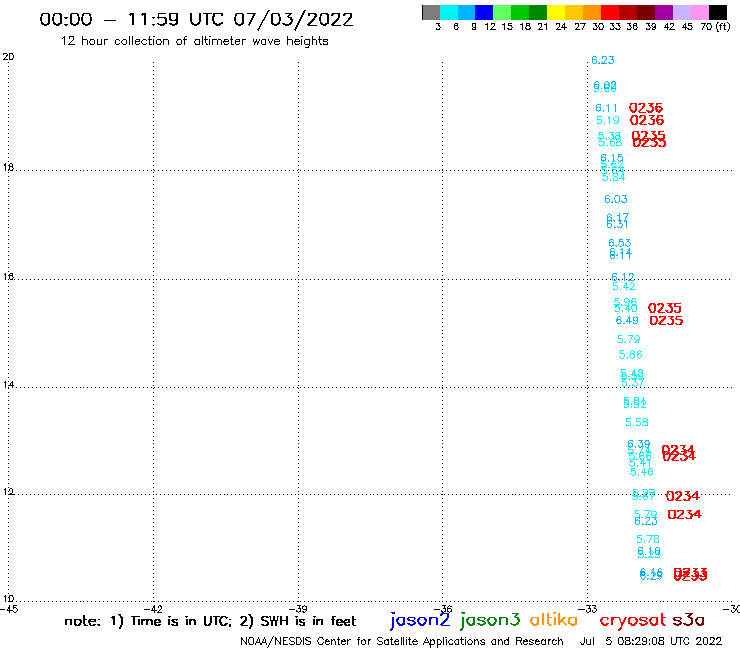
Task: Select the latitude axis label 14
Action: (8, 385)
